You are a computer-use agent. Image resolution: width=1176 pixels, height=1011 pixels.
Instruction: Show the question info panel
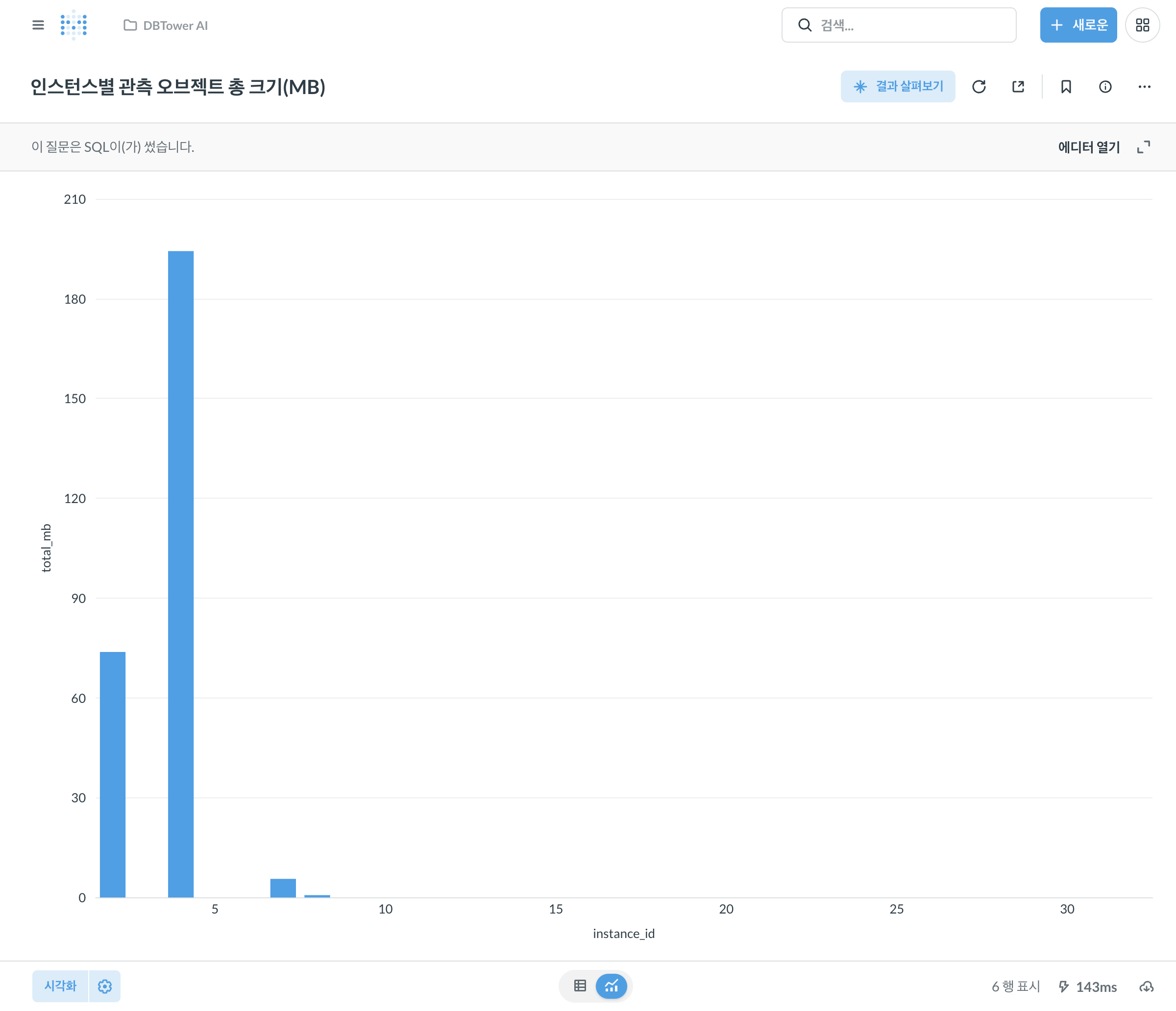(1104, 87)
